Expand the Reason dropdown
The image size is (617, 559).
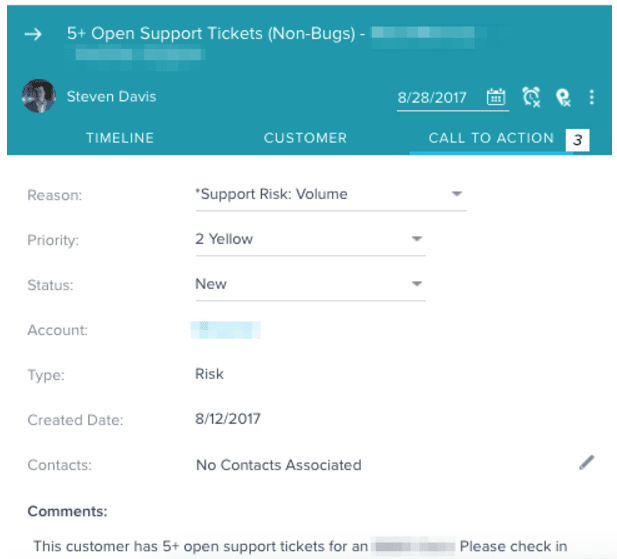point(456,194)
